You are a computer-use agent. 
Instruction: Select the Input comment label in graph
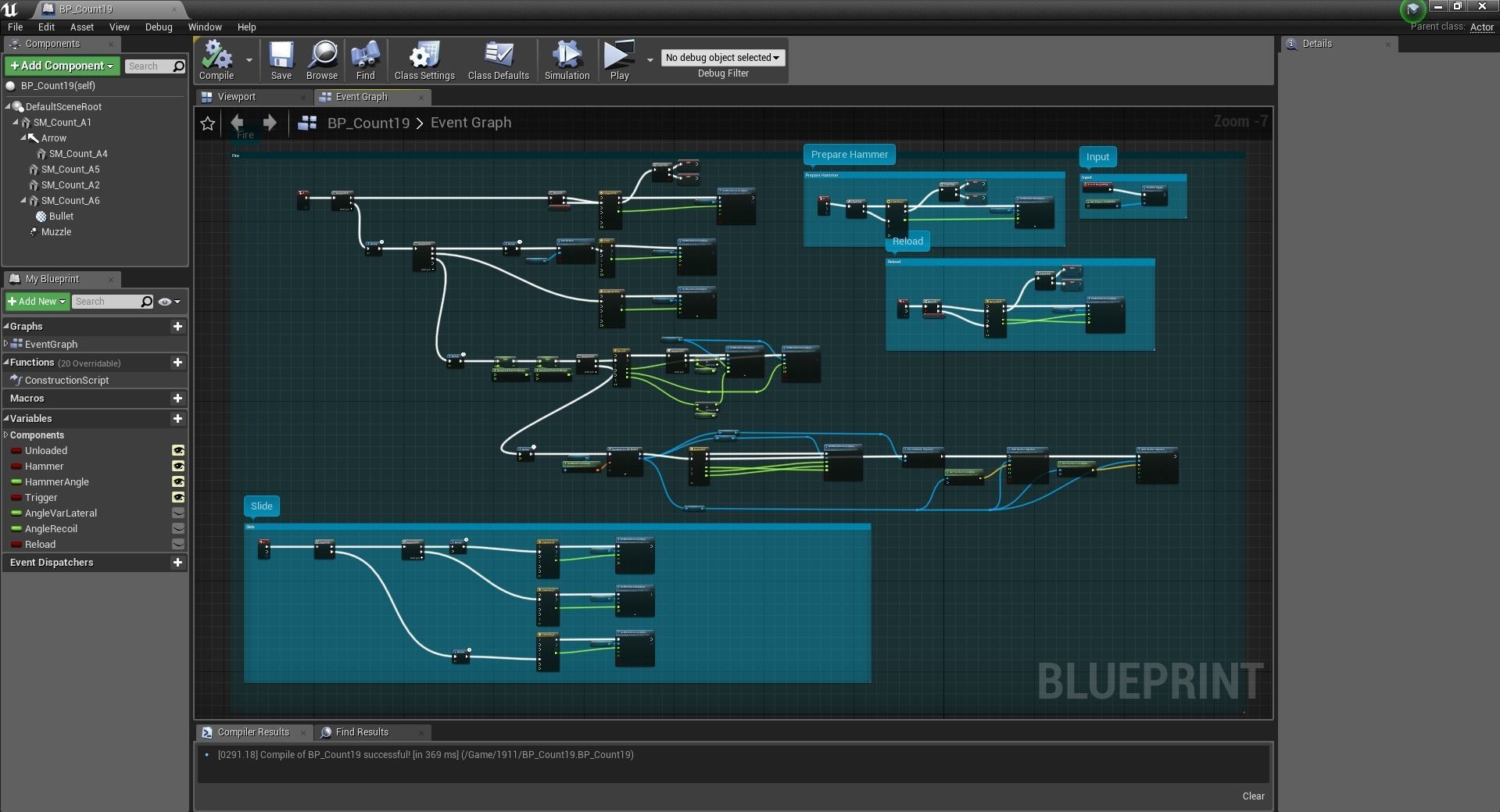click(x=1097, y=157)
